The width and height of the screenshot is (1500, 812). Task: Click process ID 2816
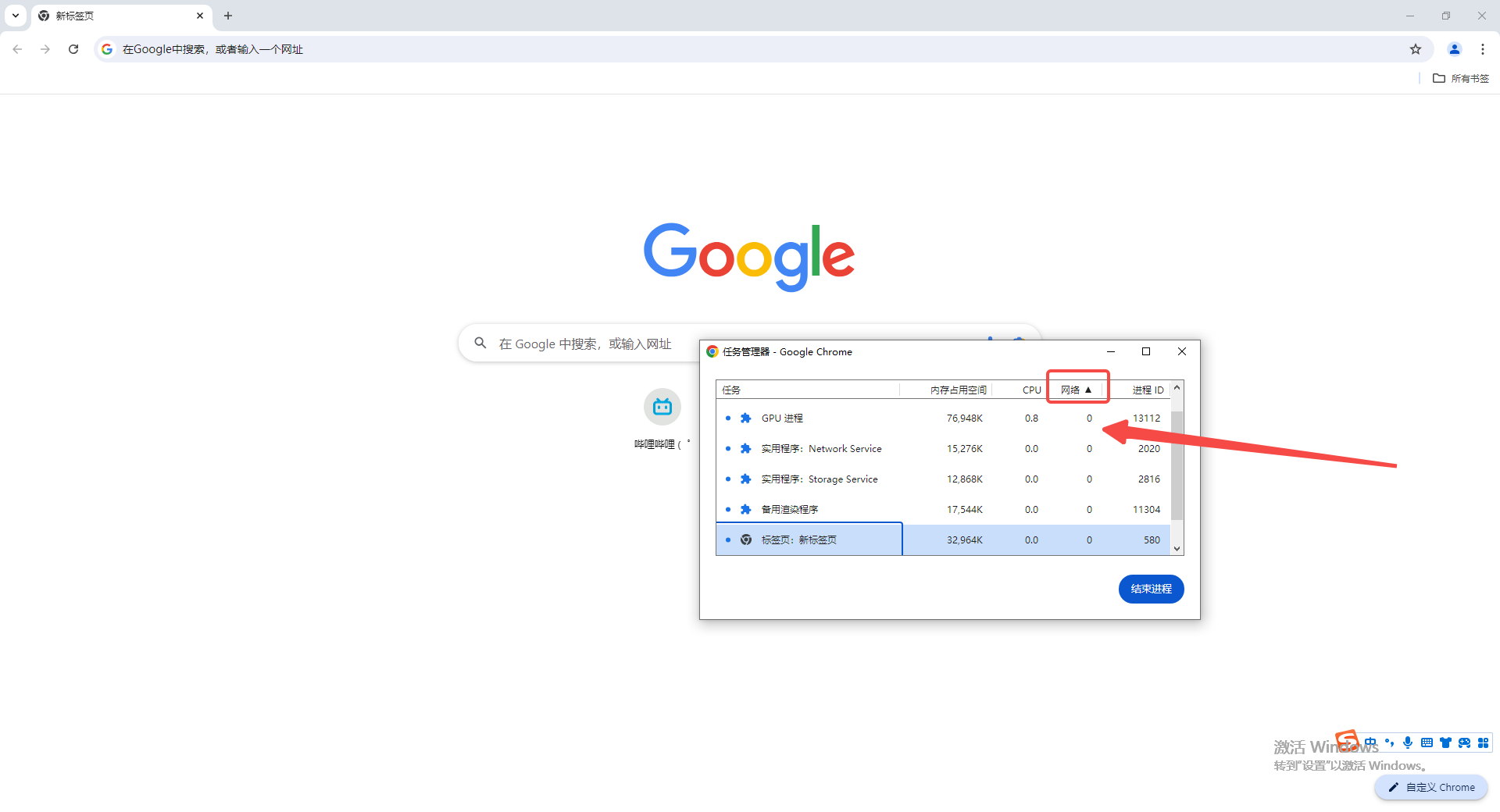1149,479
